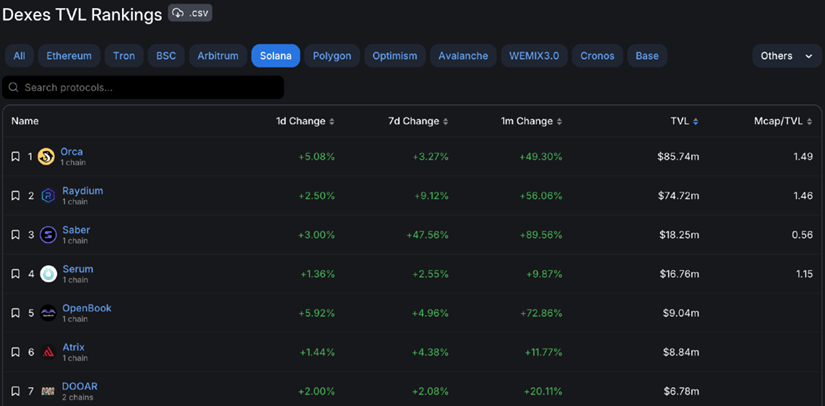The width and height of the screenshot is (825, 406).
Task: Open the Atrix protocol link
Action: tap(73, 347)
